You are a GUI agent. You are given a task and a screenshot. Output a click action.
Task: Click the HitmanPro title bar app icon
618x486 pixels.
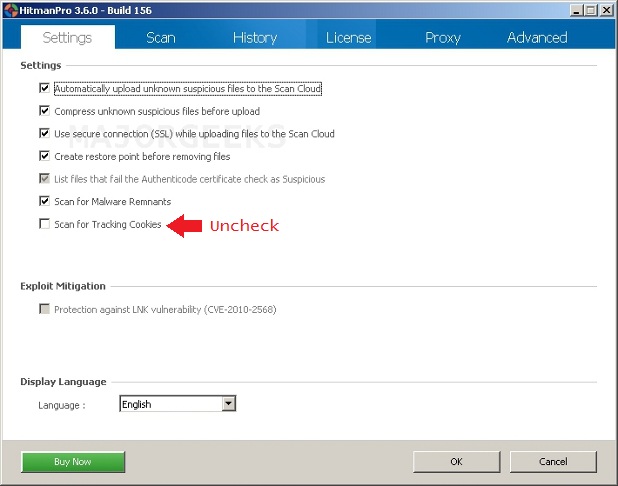pyautogui.click(x=11, y=10)
